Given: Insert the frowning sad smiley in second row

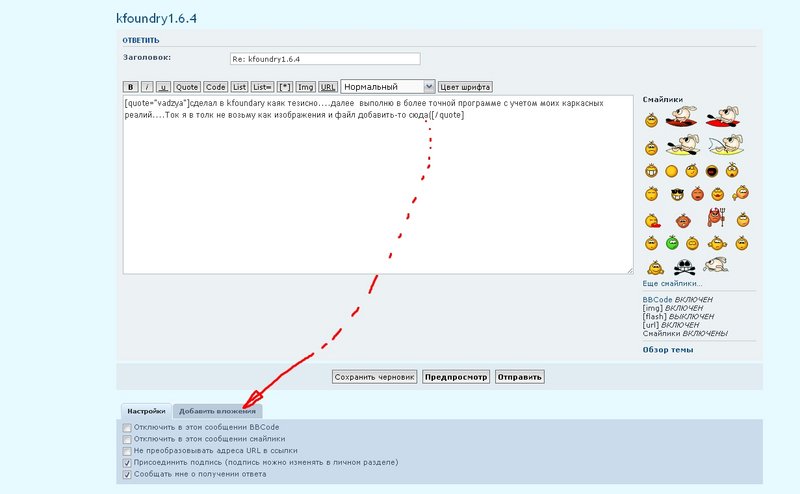Looking at the screenshot, I should 651,148.
